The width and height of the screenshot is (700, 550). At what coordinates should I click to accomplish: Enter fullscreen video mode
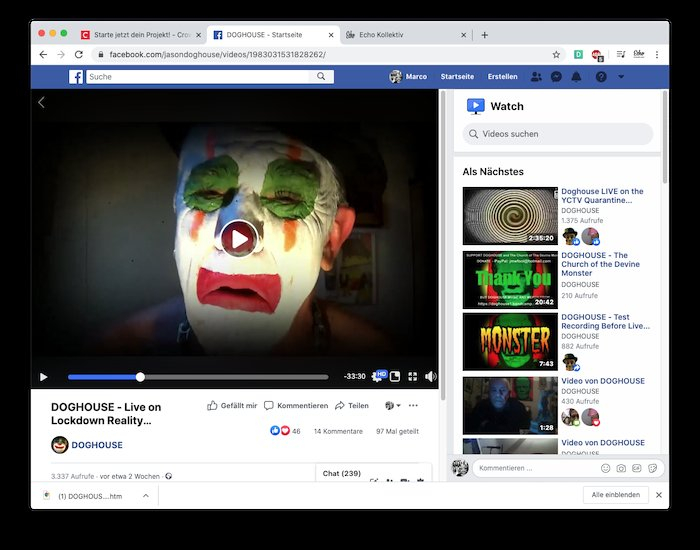[411, 377]
